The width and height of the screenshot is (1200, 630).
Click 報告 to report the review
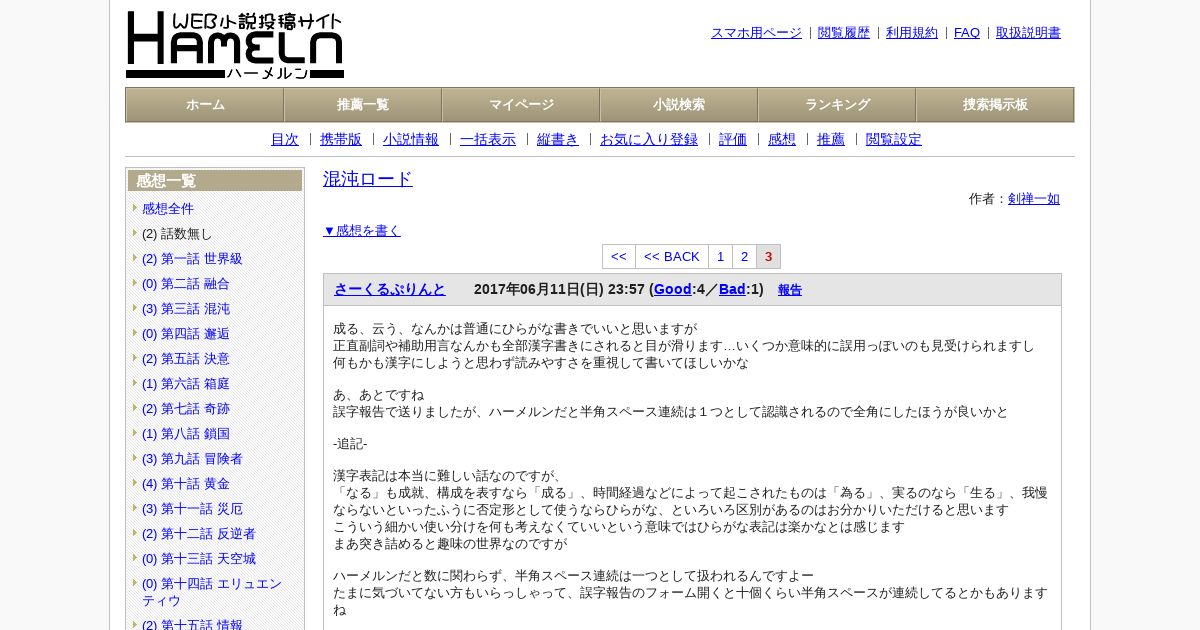click(790, 290)
